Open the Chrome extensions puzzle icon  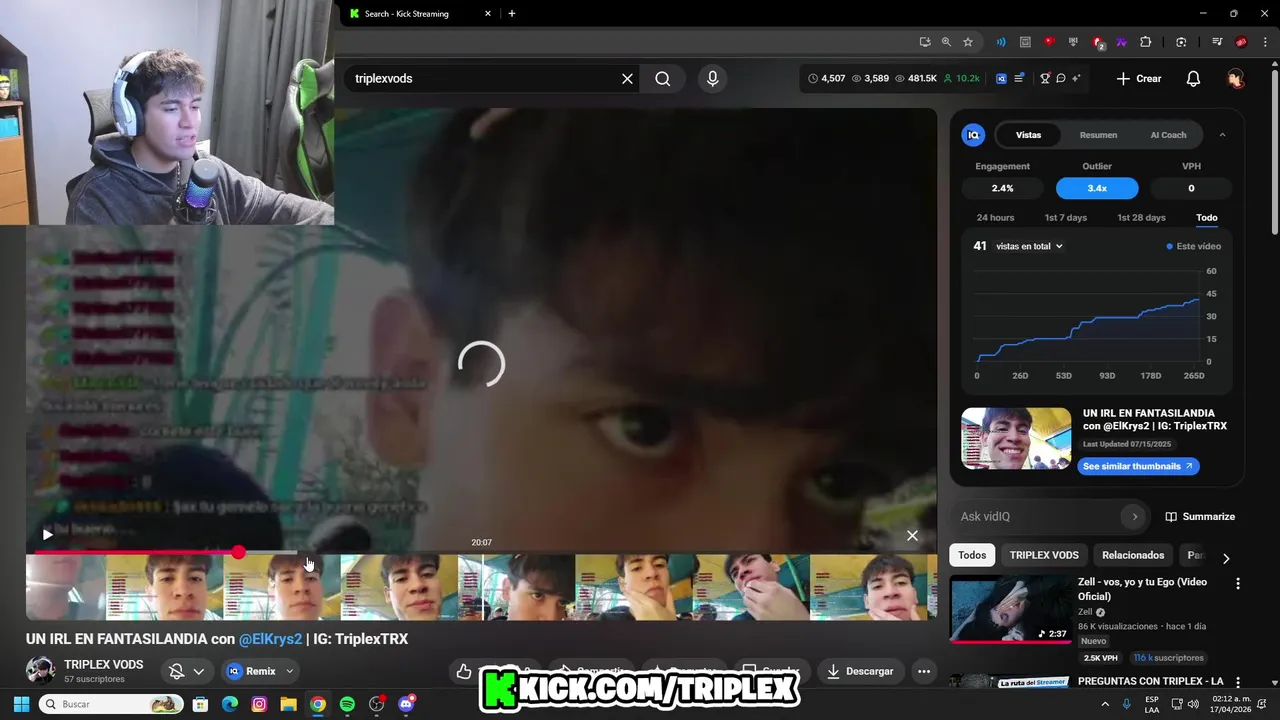tap(1146, 42)
